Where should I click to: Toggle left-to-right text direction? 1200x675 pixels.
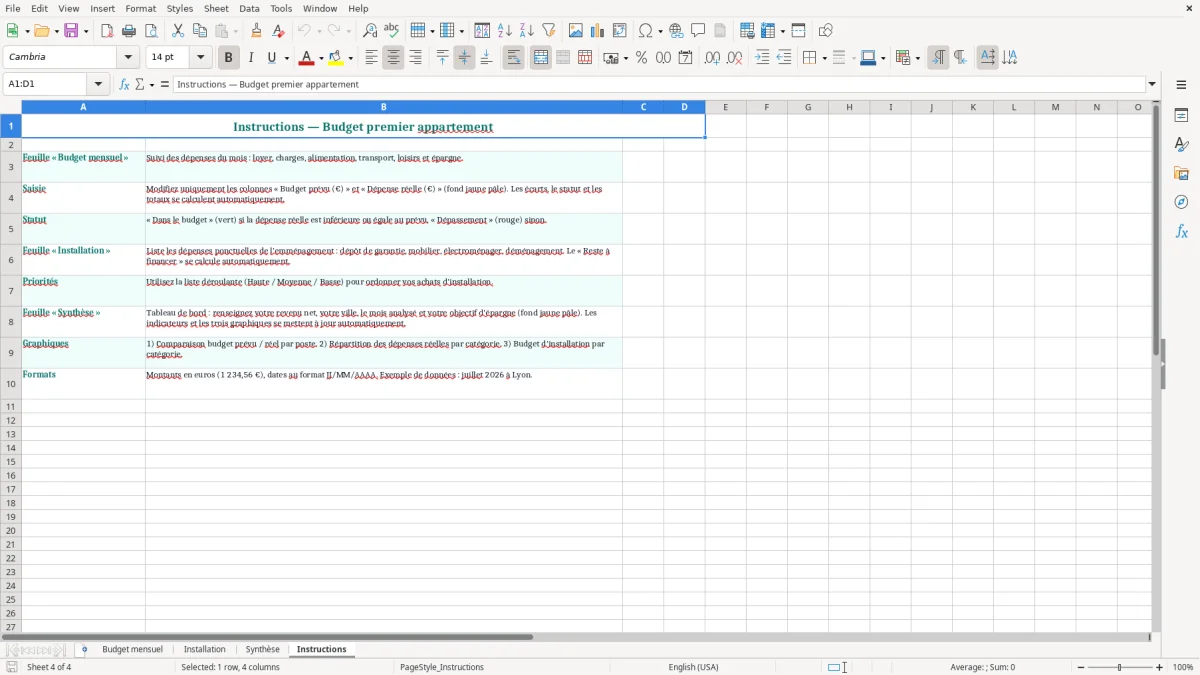click(x=938, y=58)
